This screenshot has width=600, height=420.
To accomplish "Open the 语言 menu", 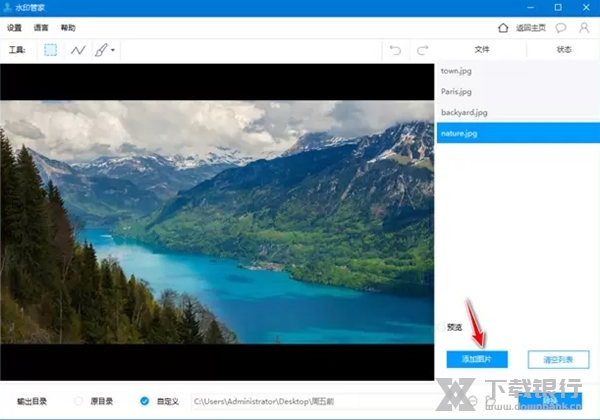I will coord(40,27).
